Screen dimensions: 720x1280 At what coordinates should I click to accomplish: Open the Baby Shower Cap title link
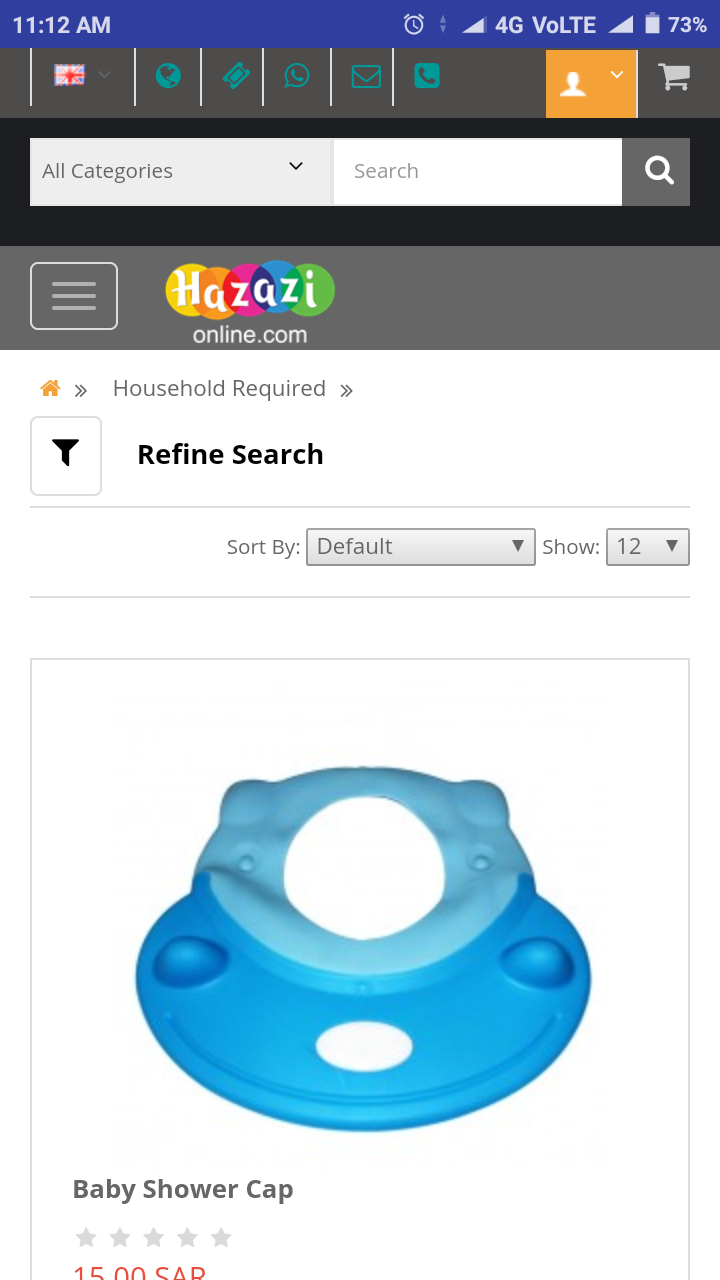(x=183, y=1189)
